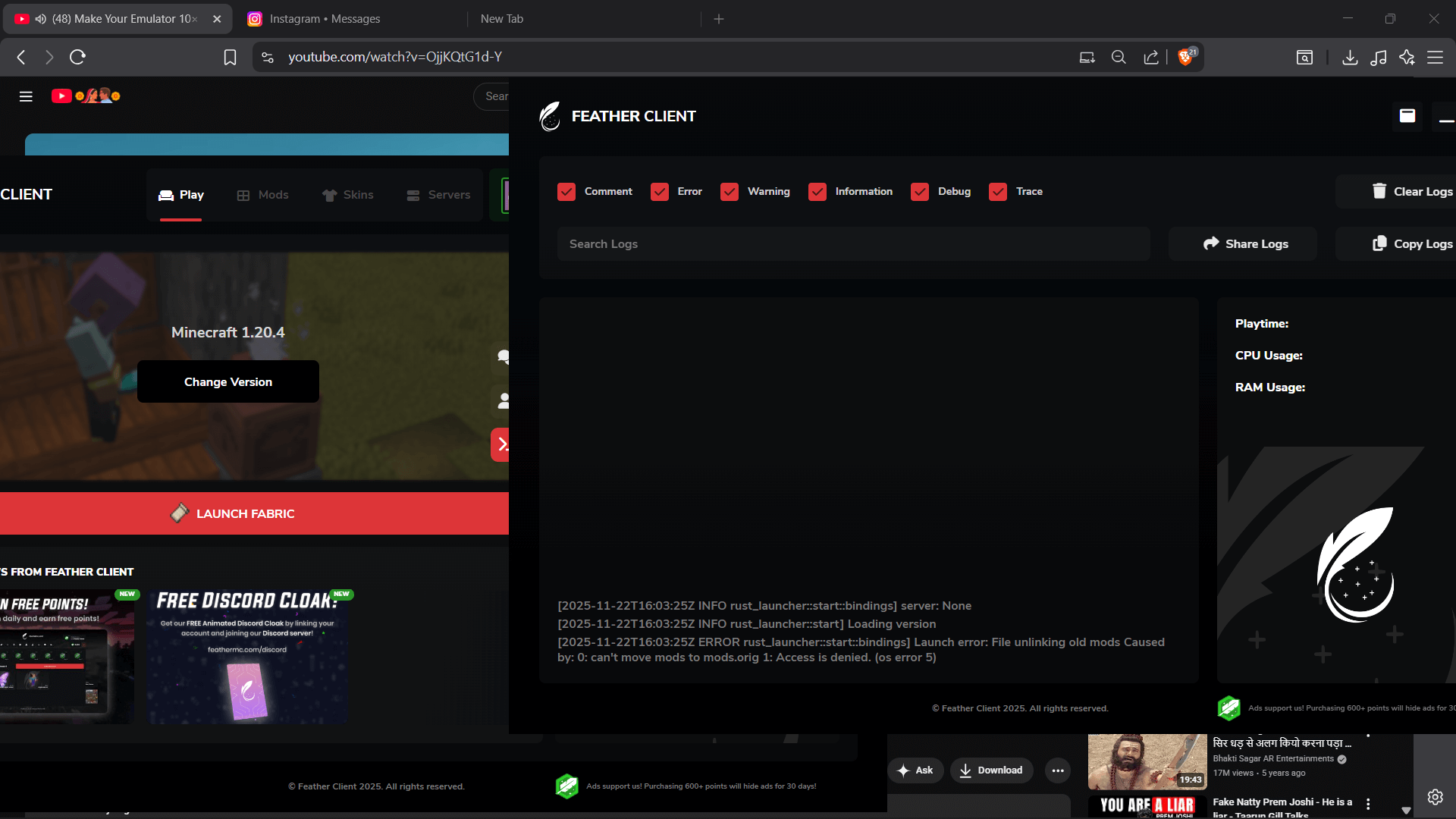Click LAUNCH FABRIC button
Screen dimensions: 1456x819
point(254,513)
